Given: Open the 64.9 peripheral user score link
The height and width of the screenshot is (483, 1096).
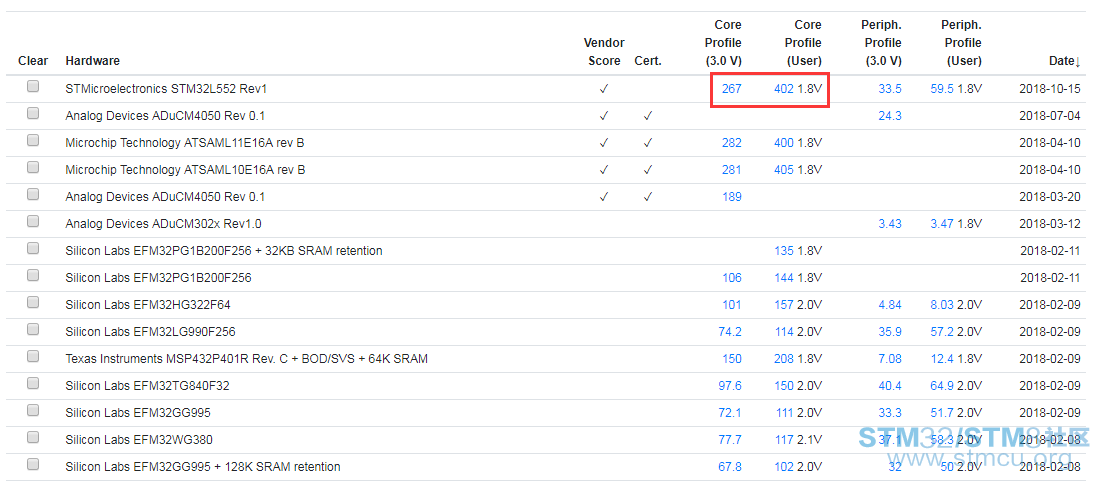Looking at the screenshot, I should point(942,385).
